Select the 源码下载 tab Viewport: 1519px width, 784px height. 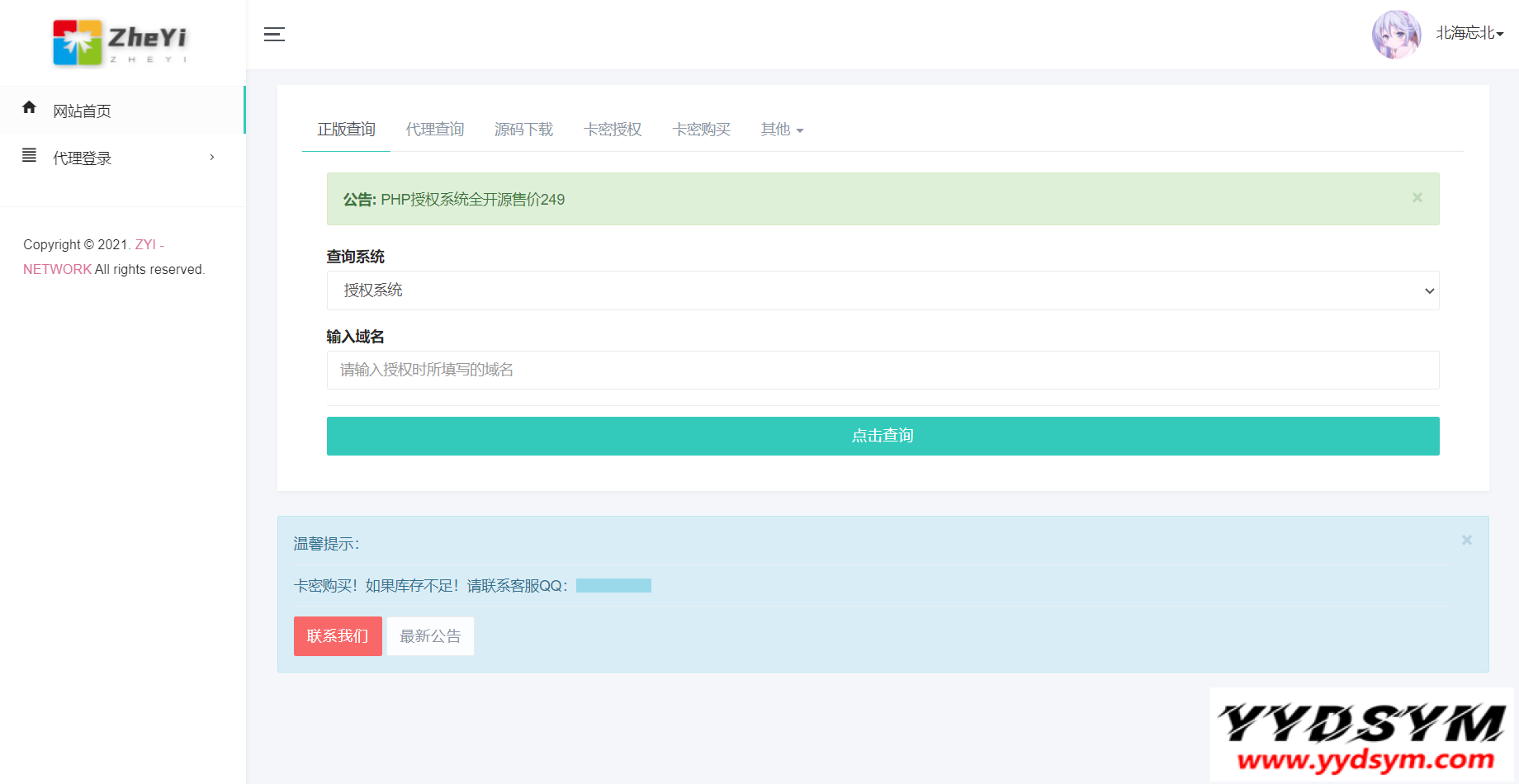coord(523,130)
